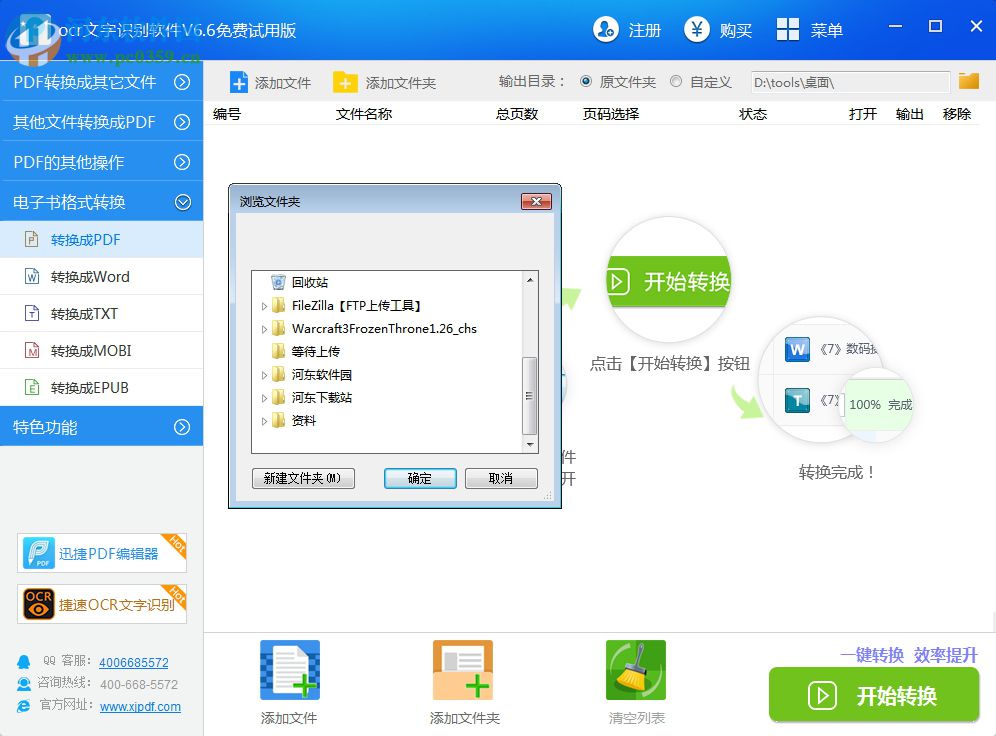The image size is (996, 736).
Task: Click 取消 in the browse folder dialog
Action: pyautogui.click(x=501, y=478)
